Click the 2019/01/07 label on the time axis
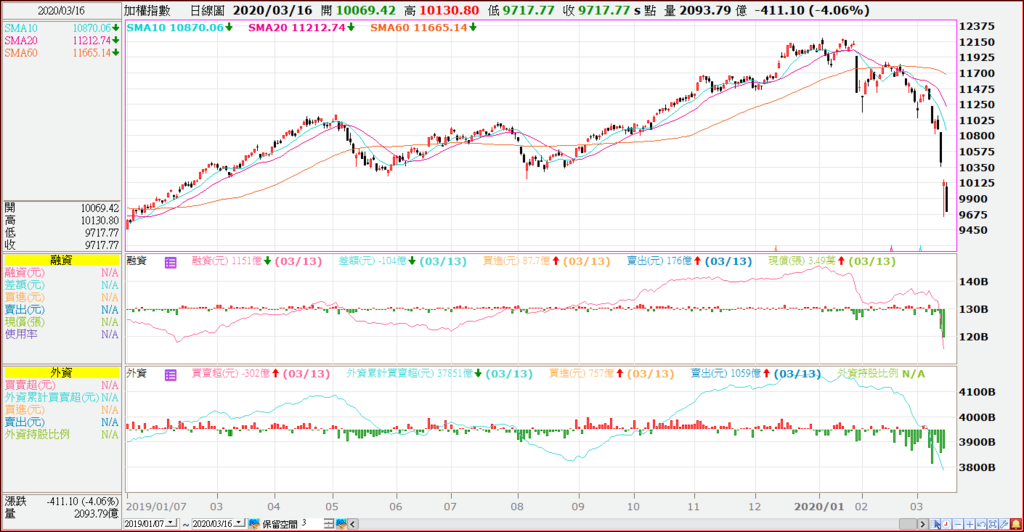 click(156, 507)
